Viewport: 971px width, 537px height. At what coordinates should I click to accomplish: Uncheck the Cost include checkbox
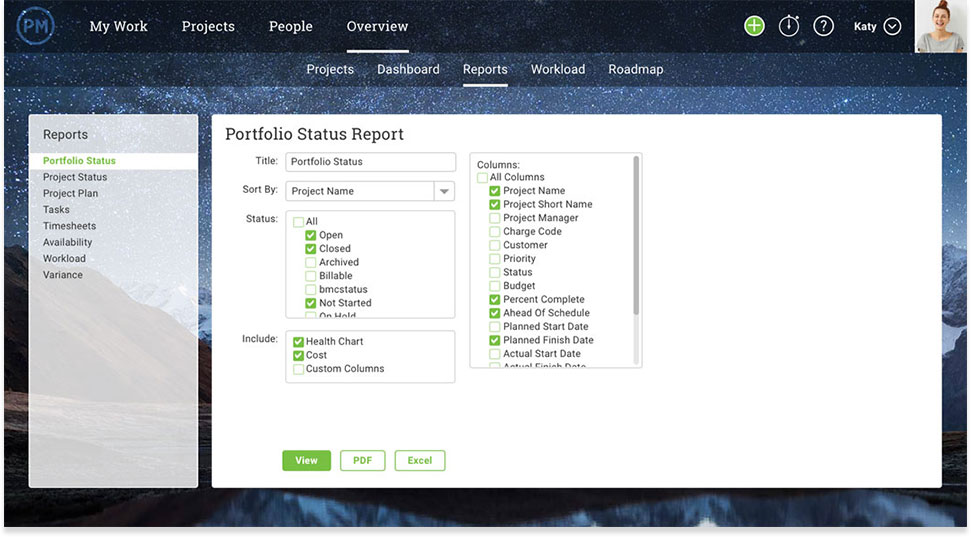coord(298,356)
